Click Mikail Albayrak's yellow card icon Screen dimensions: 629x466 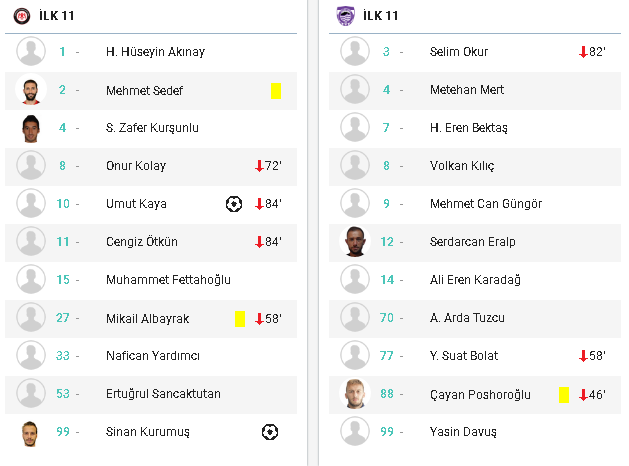[x=240, y=319]
